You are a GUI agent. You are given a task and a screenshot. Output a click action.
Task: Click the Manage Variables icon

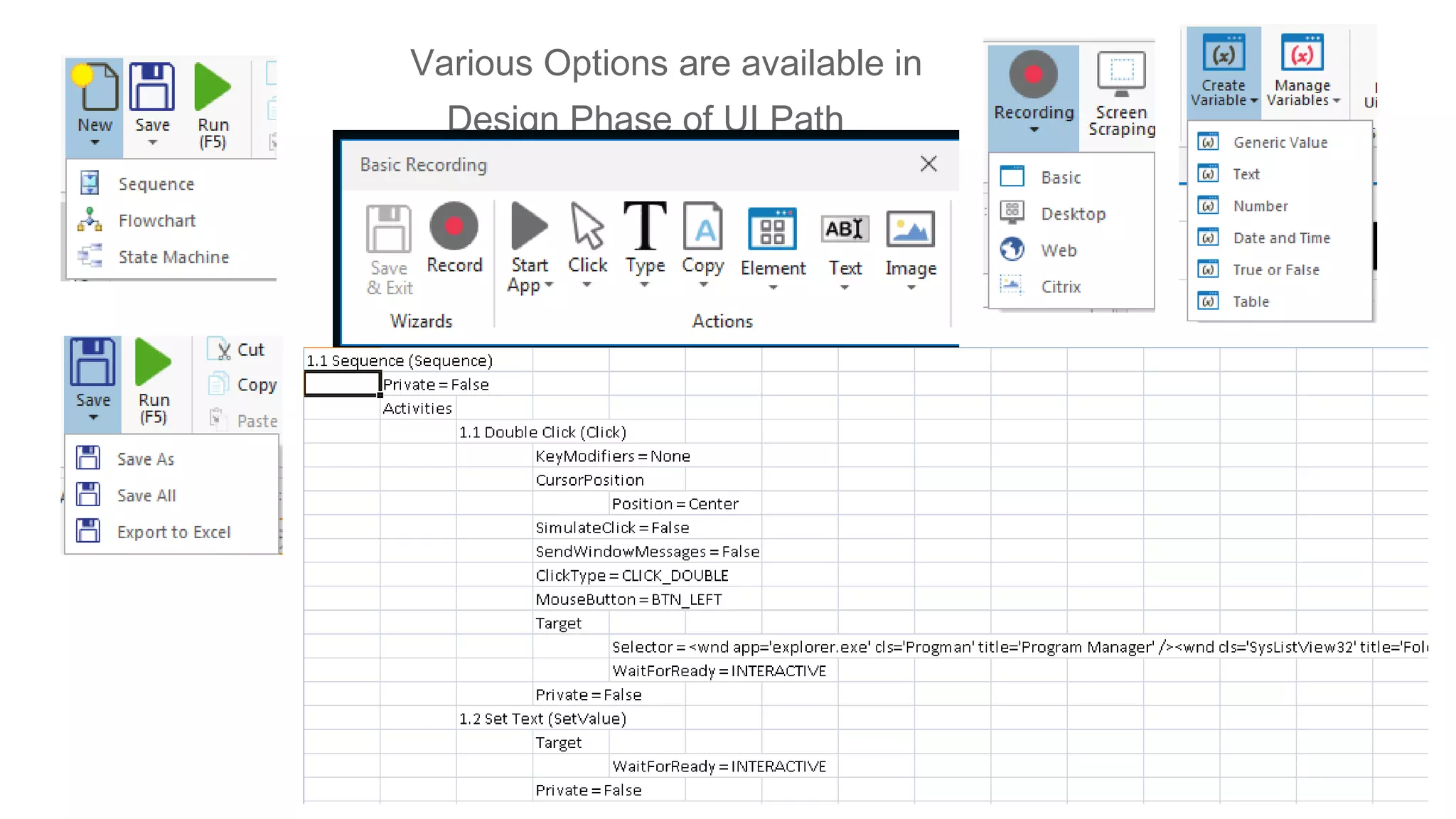[x=1302, y=54]
